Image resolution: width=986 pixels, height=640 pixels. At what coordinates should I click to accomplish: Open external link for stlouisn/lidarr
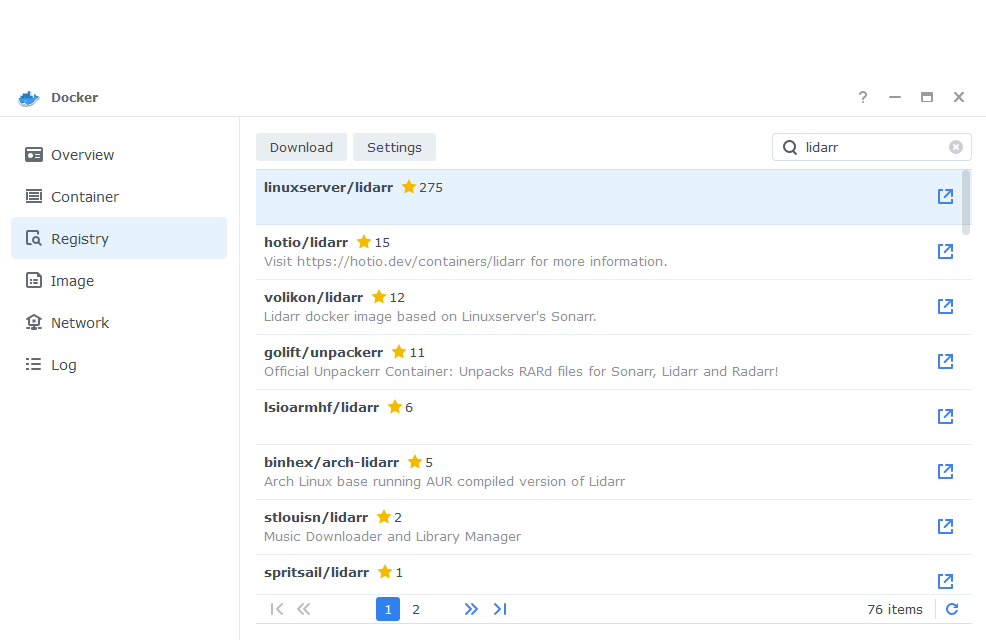945,526
